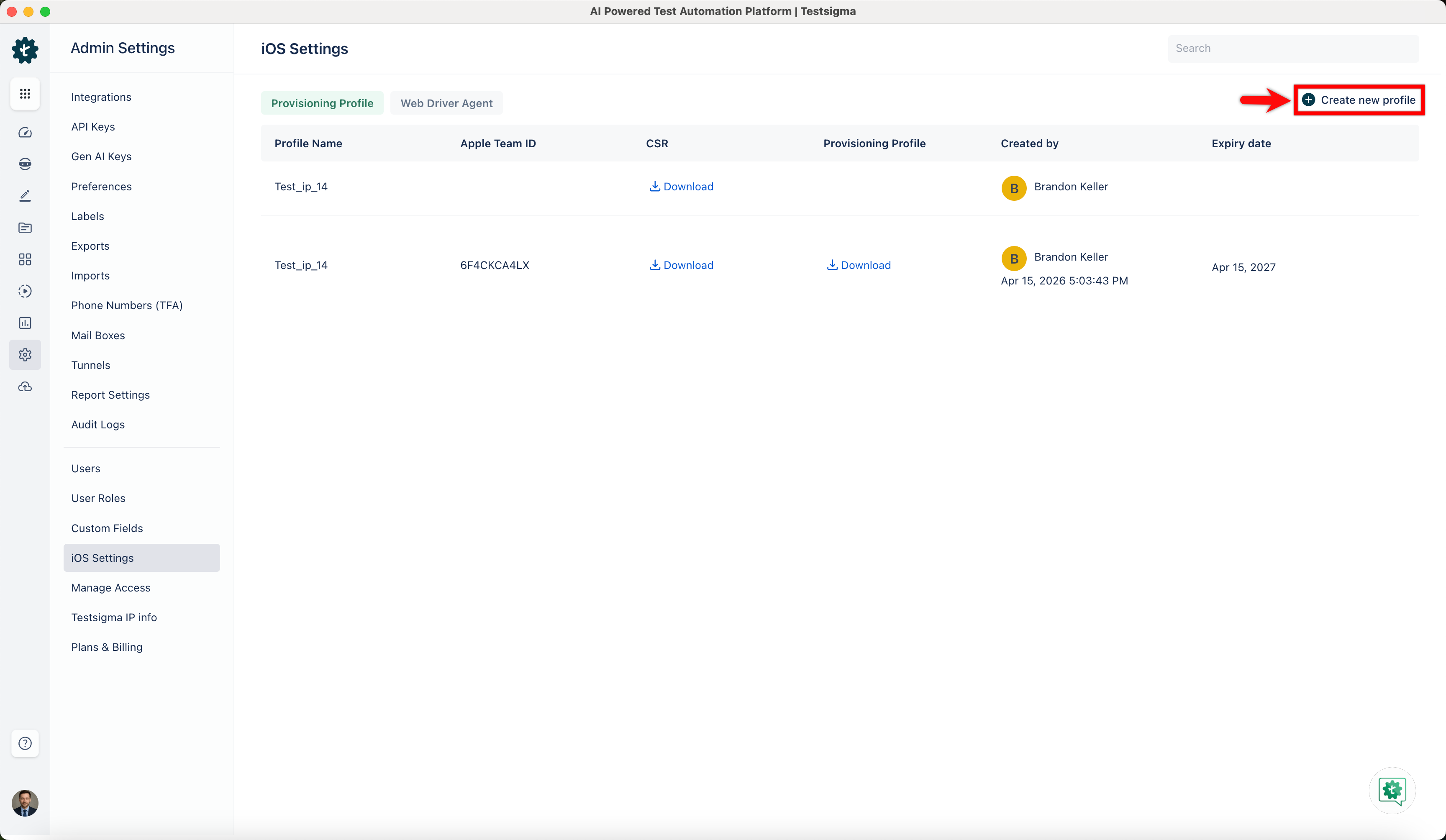The image size is (1446, 840).
Task: Open Report Settings
Action: [x=110, y=395]
